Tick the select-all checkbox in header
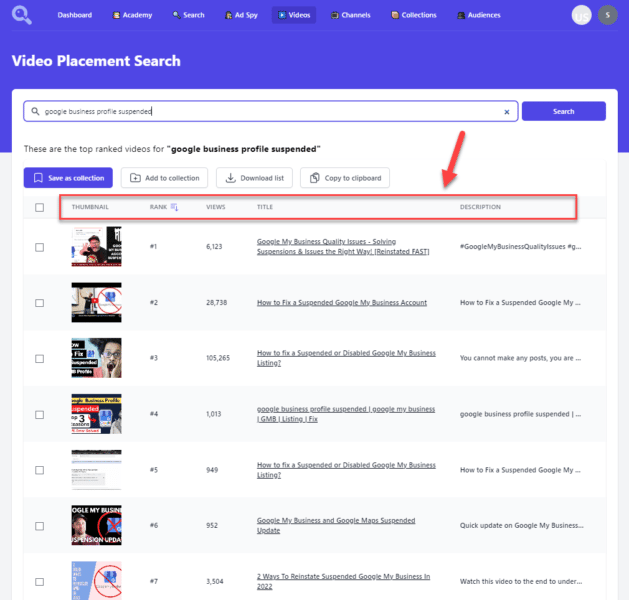The width and height of the screenshot is (629, 600). pos(40,208)
